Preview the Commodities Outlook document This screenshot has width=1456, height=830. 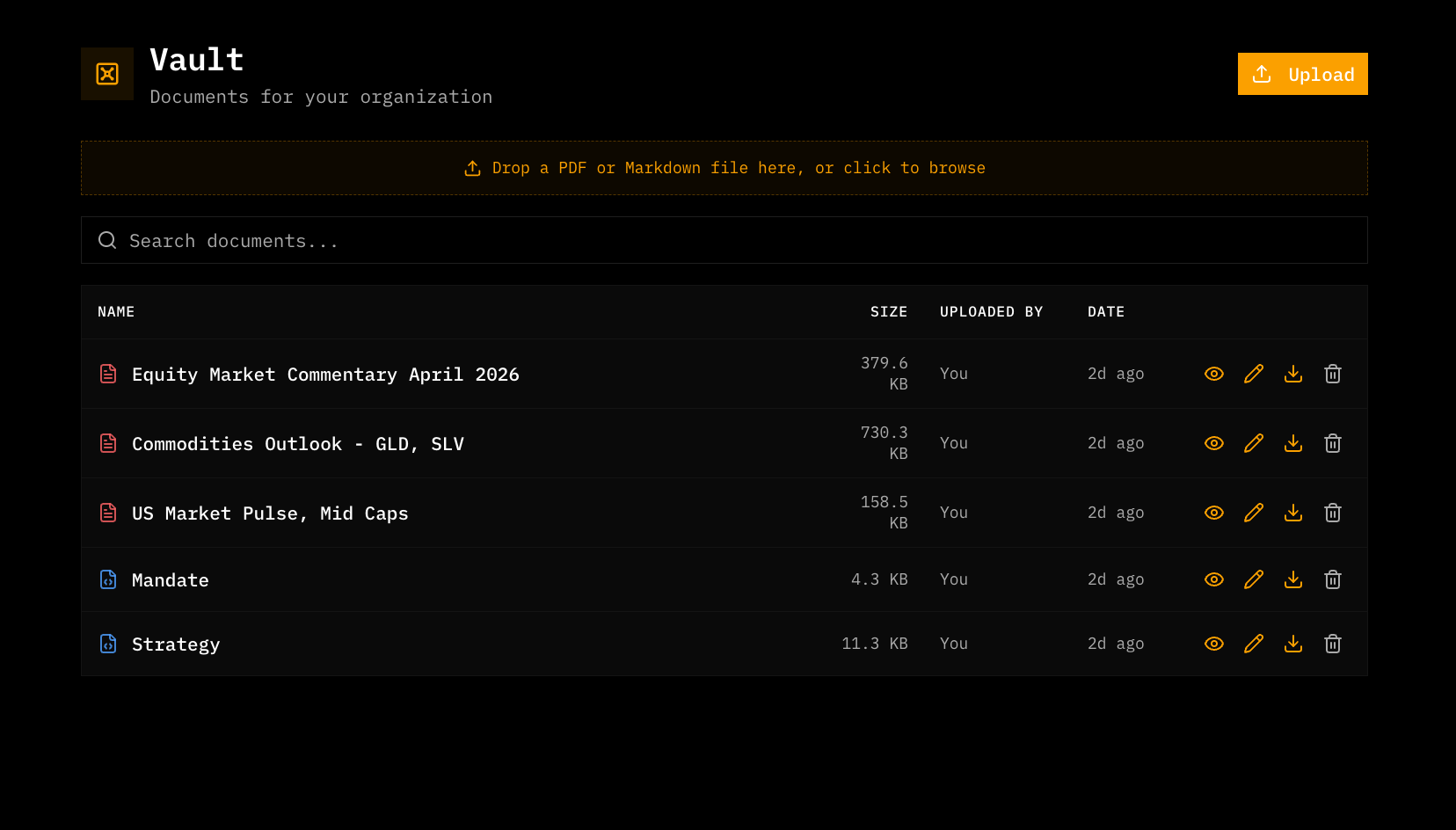(x=1213, y=443)
